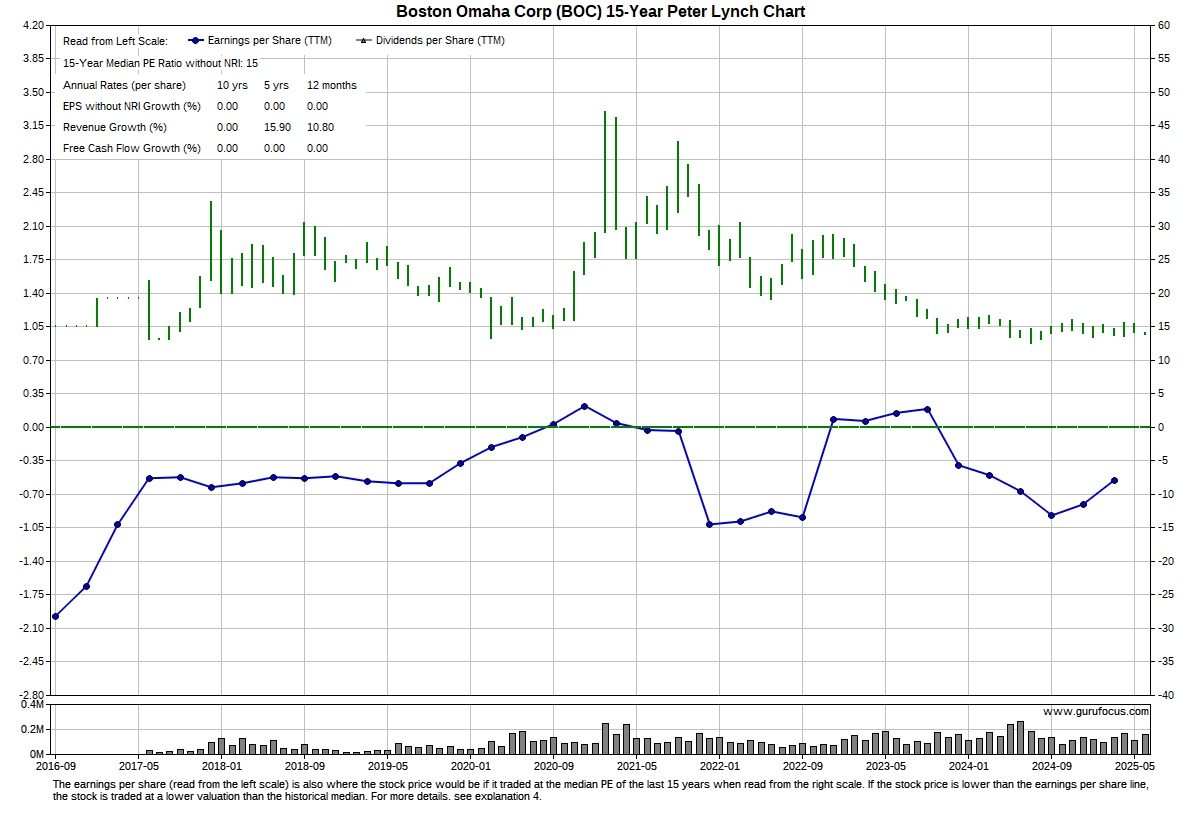The width and height of the screenshot is (1200, 820).
Task: Click the 2025-05 date label on the x-axis
Action: point(1134,765)
